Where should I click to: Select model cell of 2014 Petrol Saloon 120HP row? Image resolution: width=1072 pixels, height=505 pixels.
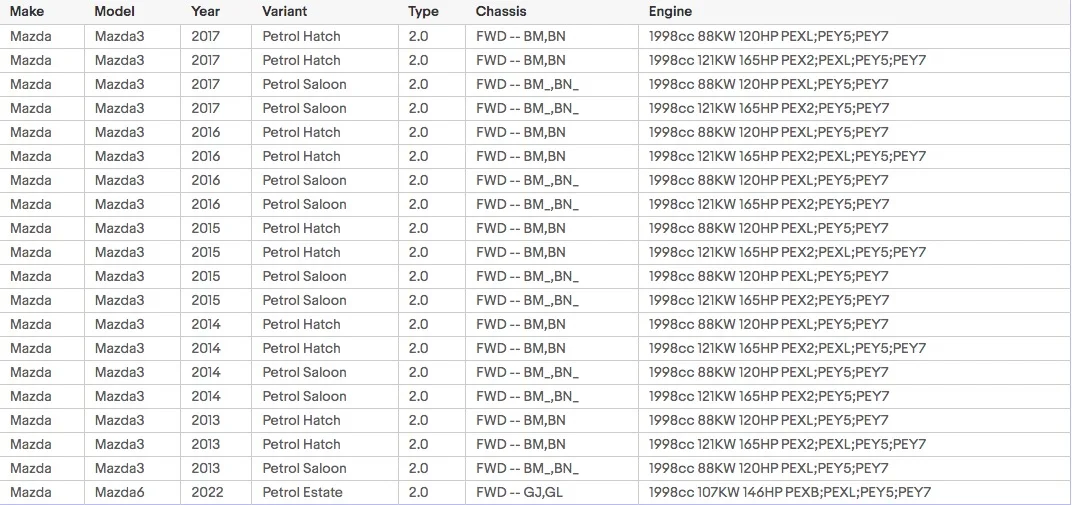[133, 372]
